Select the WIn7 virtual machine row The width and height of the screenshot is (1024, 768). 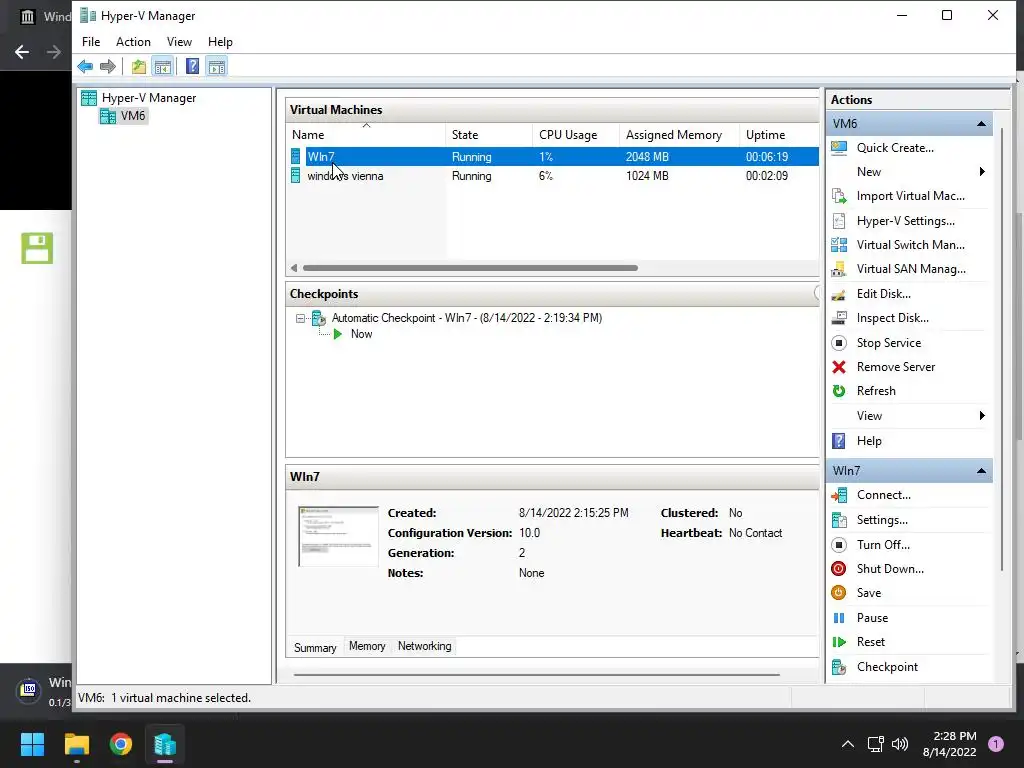point(554,157)
